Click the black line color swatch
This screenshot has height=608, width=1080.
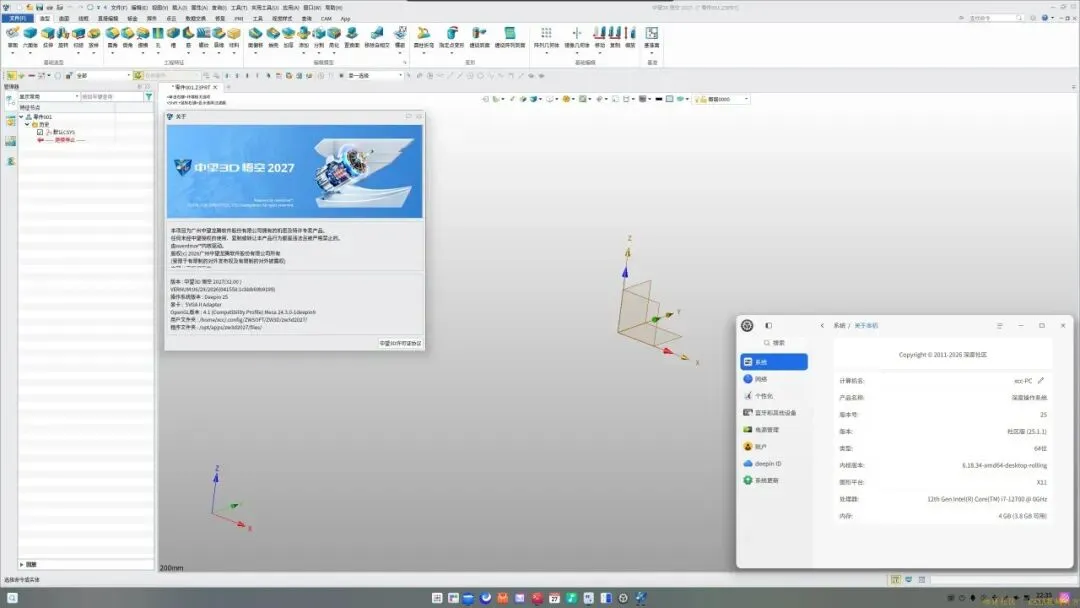tap(658, 99)
